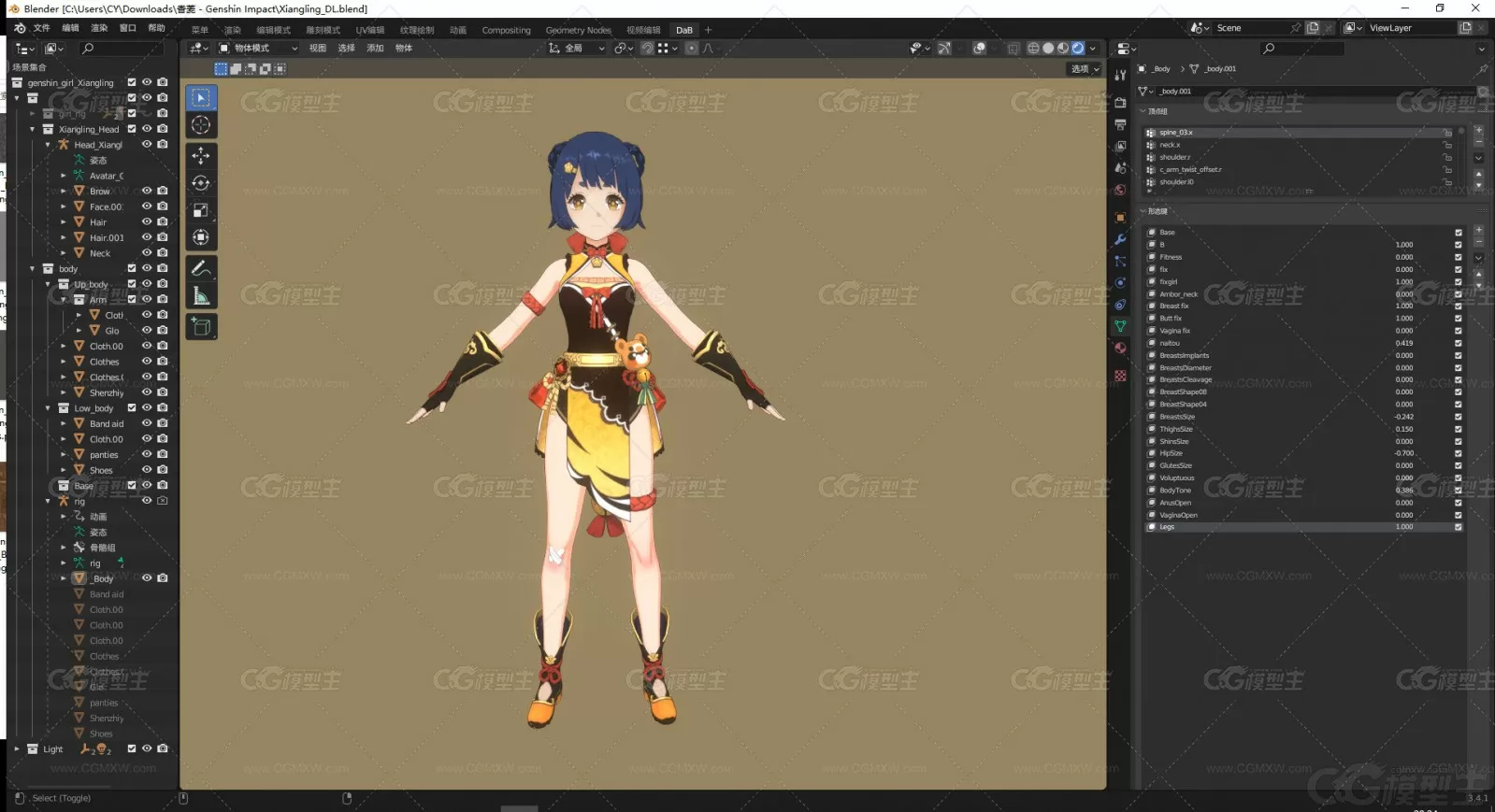Remove shape key with minus button
1495x812 pixels.
point(1478,242)
